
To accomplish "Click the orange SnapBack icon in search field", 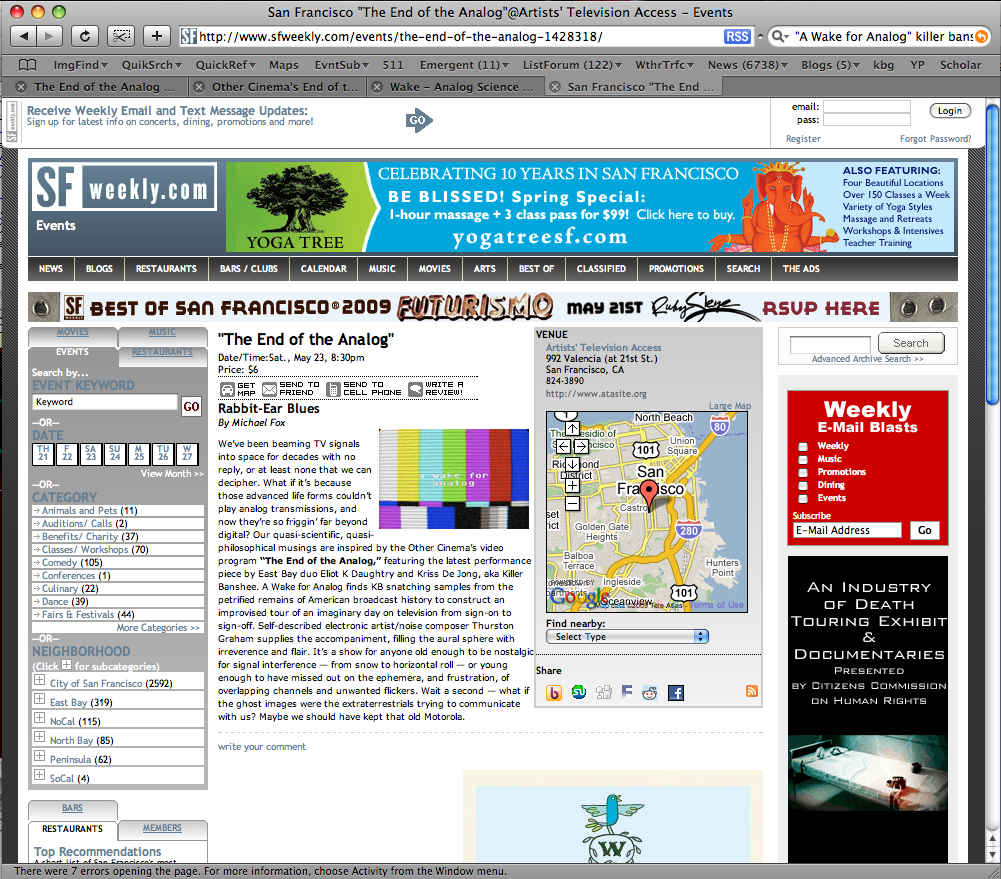I will tap(981, 37).
